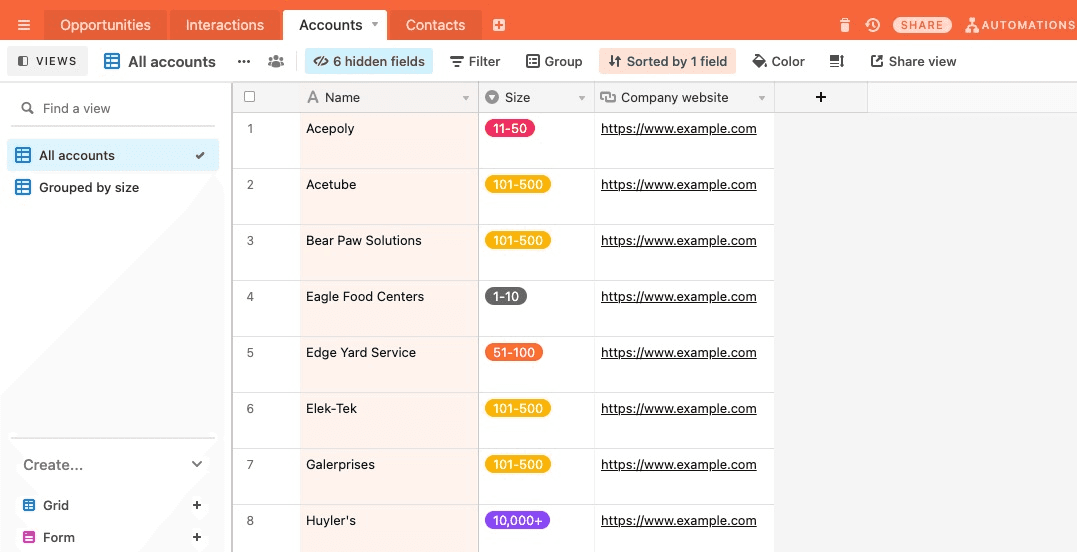Switch to Interactions tab
1077x552 pixels.
[x=225, y=25]
